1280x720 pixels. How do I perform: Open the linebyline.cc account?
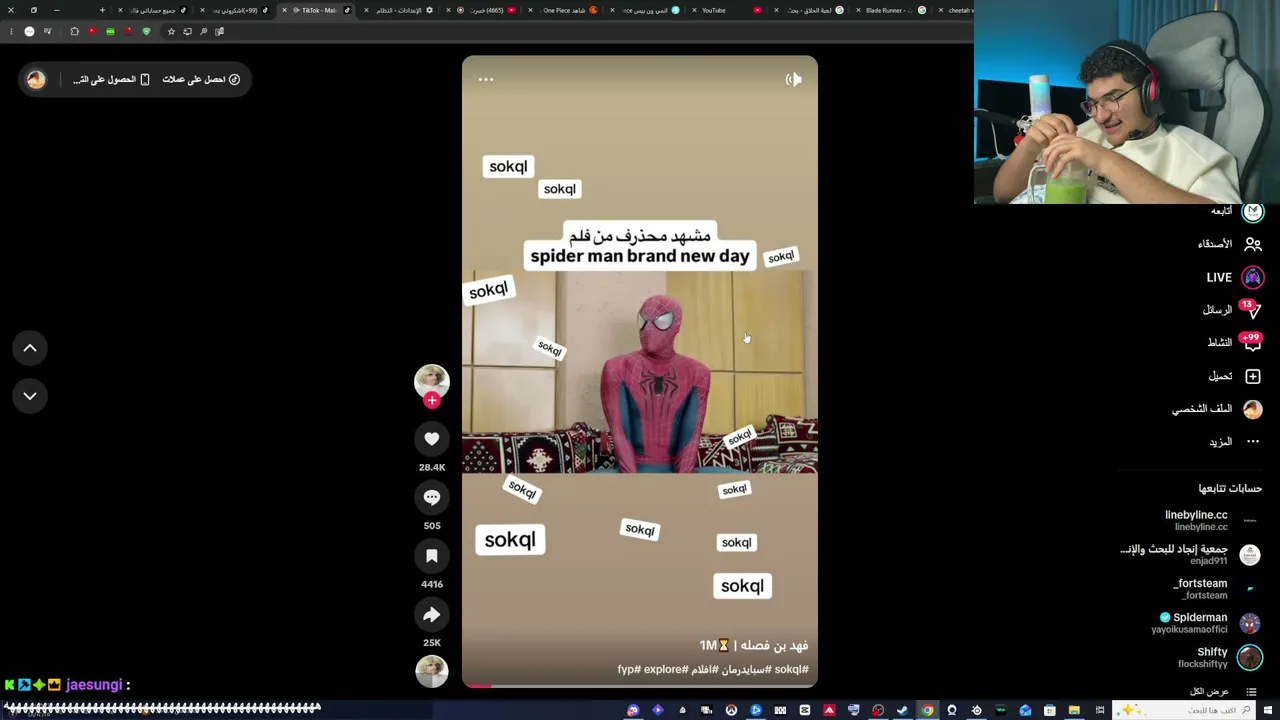coord(1210,520)
